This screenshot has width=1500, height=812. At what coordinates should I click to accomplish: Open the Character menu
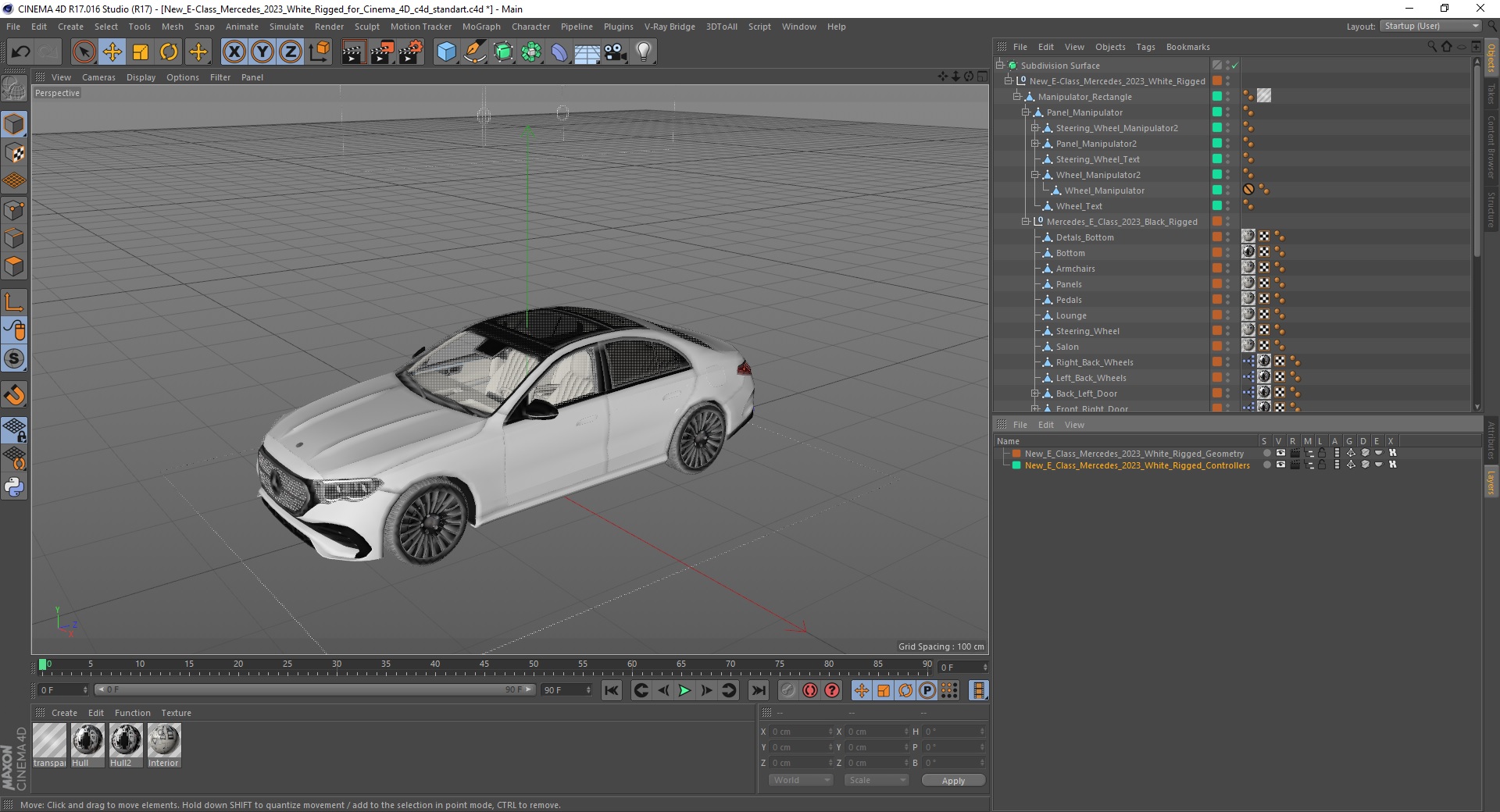(x=530, y=27)
